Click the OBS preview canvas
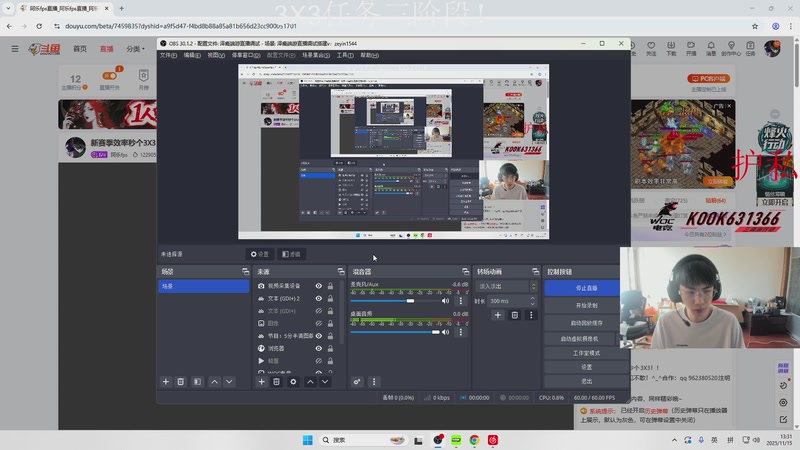 coord(393,152)
